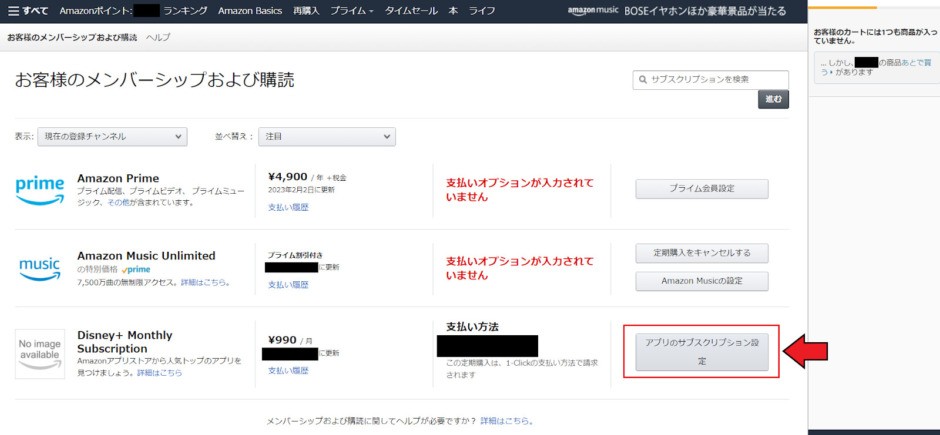Click the amazon music logo in top banner
The width and height of the screenshot is (940, 435).
593,11
